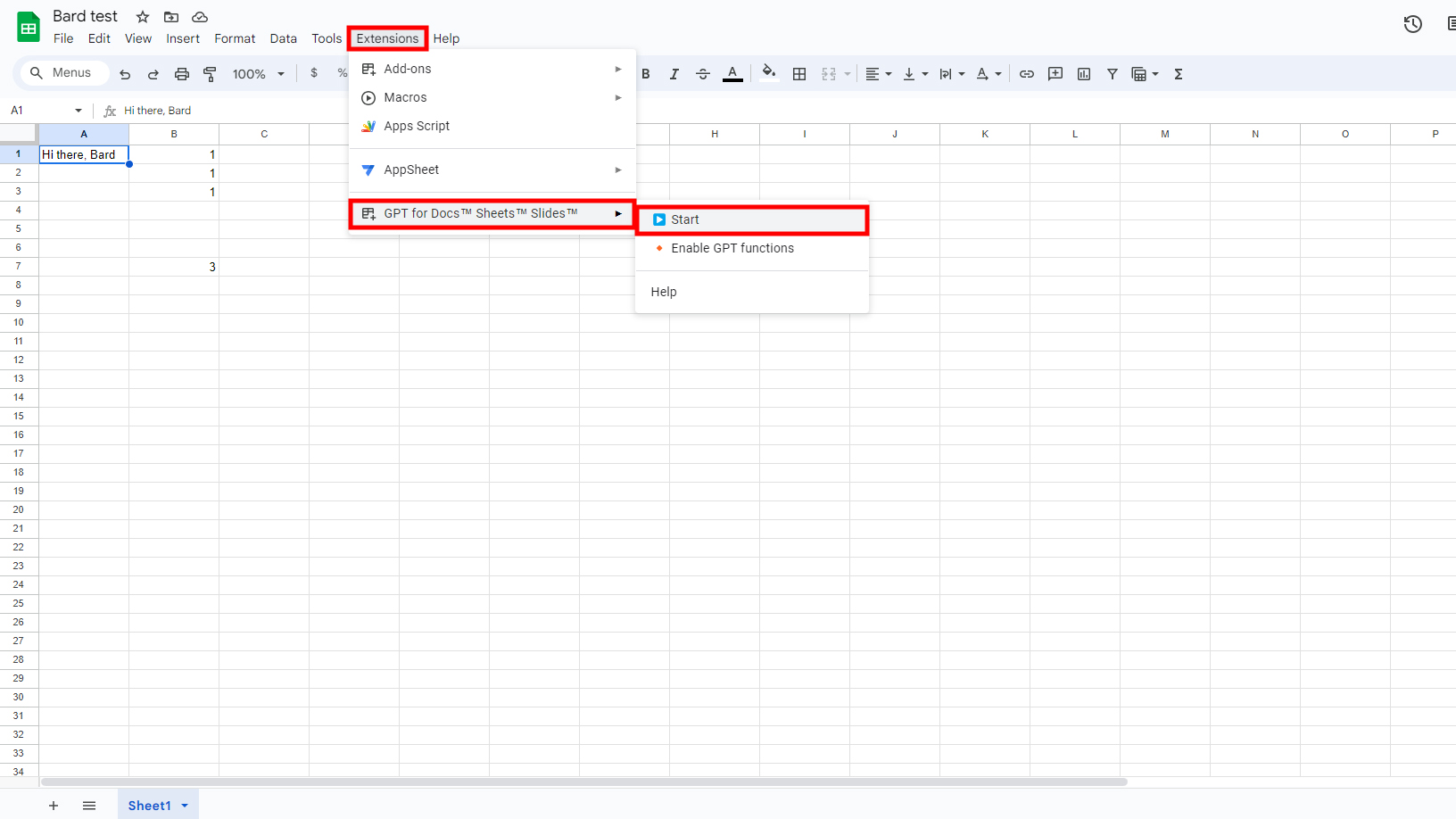
Task: Redo the last action
Action: pyautogui.click(x=153, y=74)
